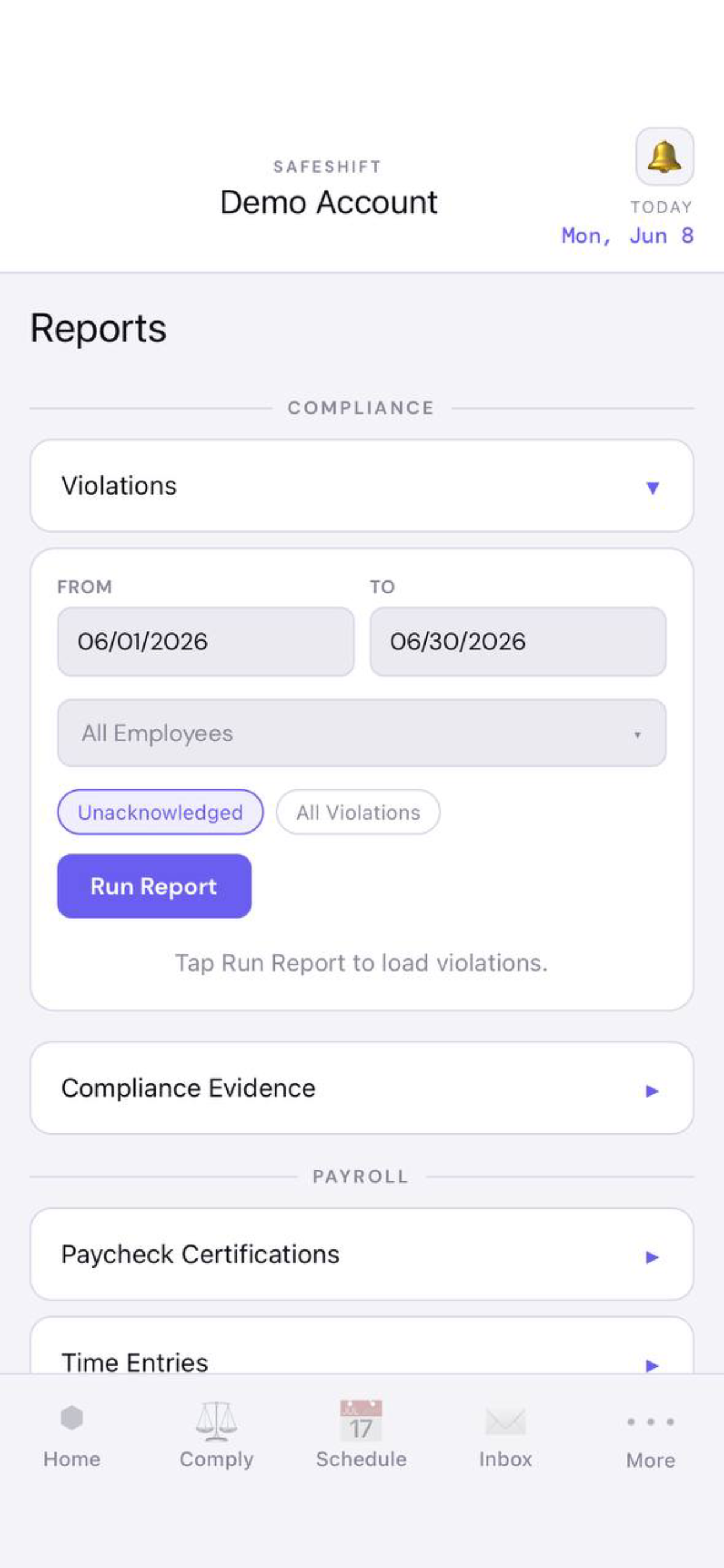
Task: Tap the Reports page heading
Action: 99,328
